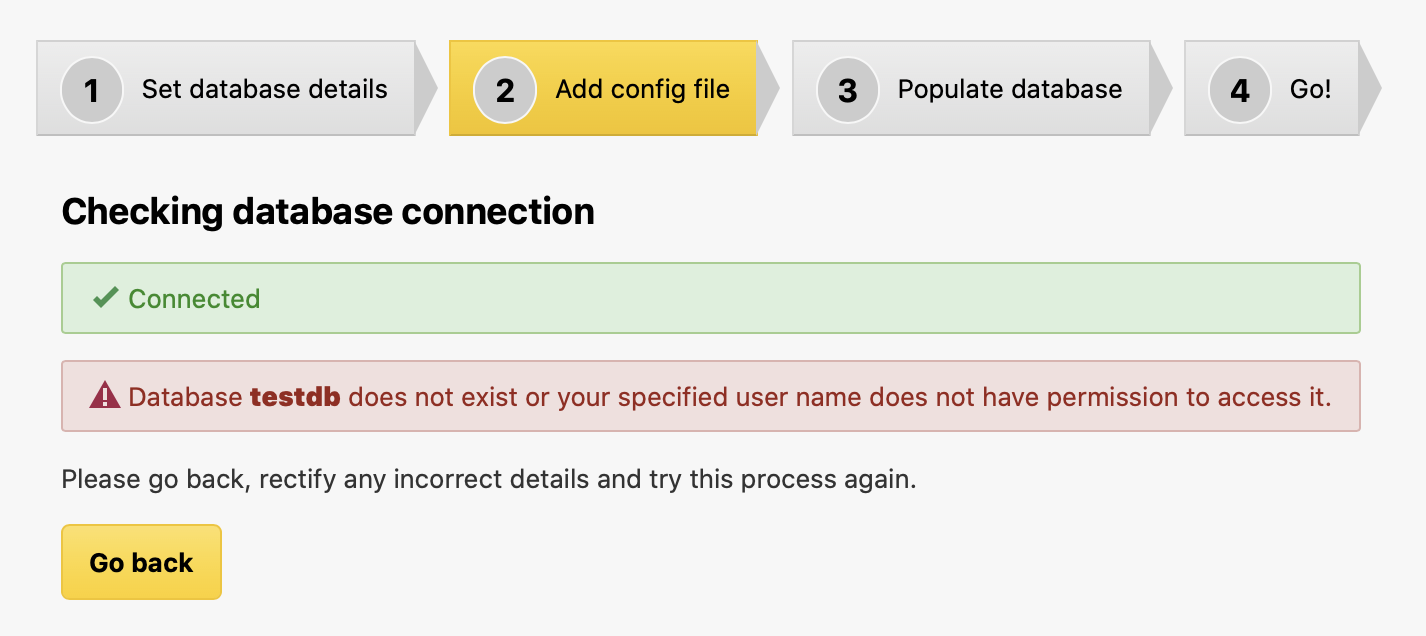
Task: Click the red warning triangle icon
Action: click(x=105, y=397)
